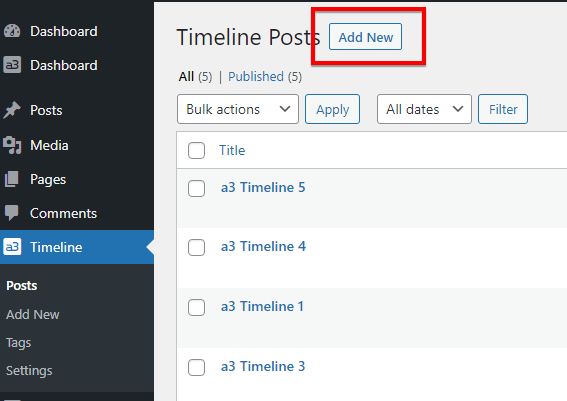Open Tags in the Timeline submenu
The image size is (567, 401).
18,342
